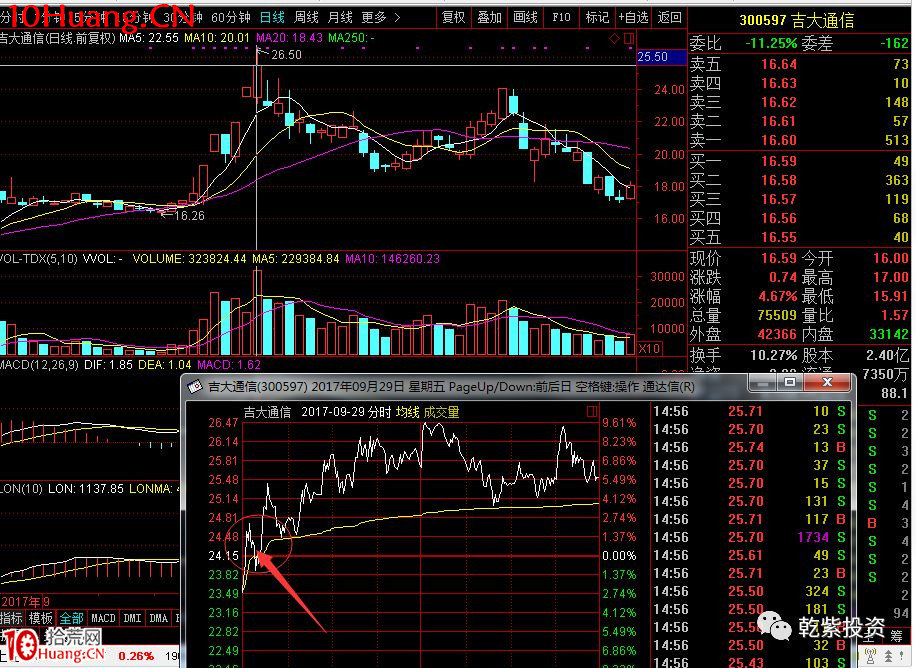Click the 卖三 price 16.62
The height and width of the screenshot is (668, 916).
click(778, 102)
